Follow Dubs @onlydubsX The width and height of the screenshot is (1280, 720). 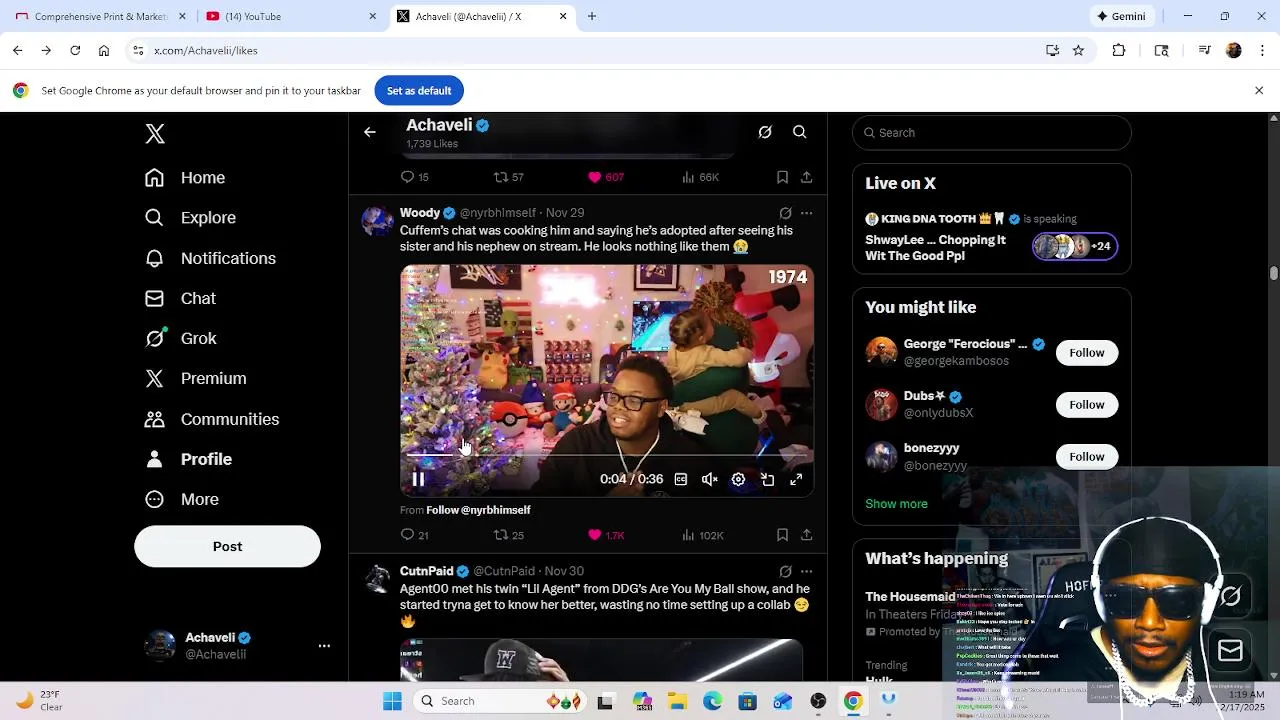pyautogui.click(x=1086, y=405)
